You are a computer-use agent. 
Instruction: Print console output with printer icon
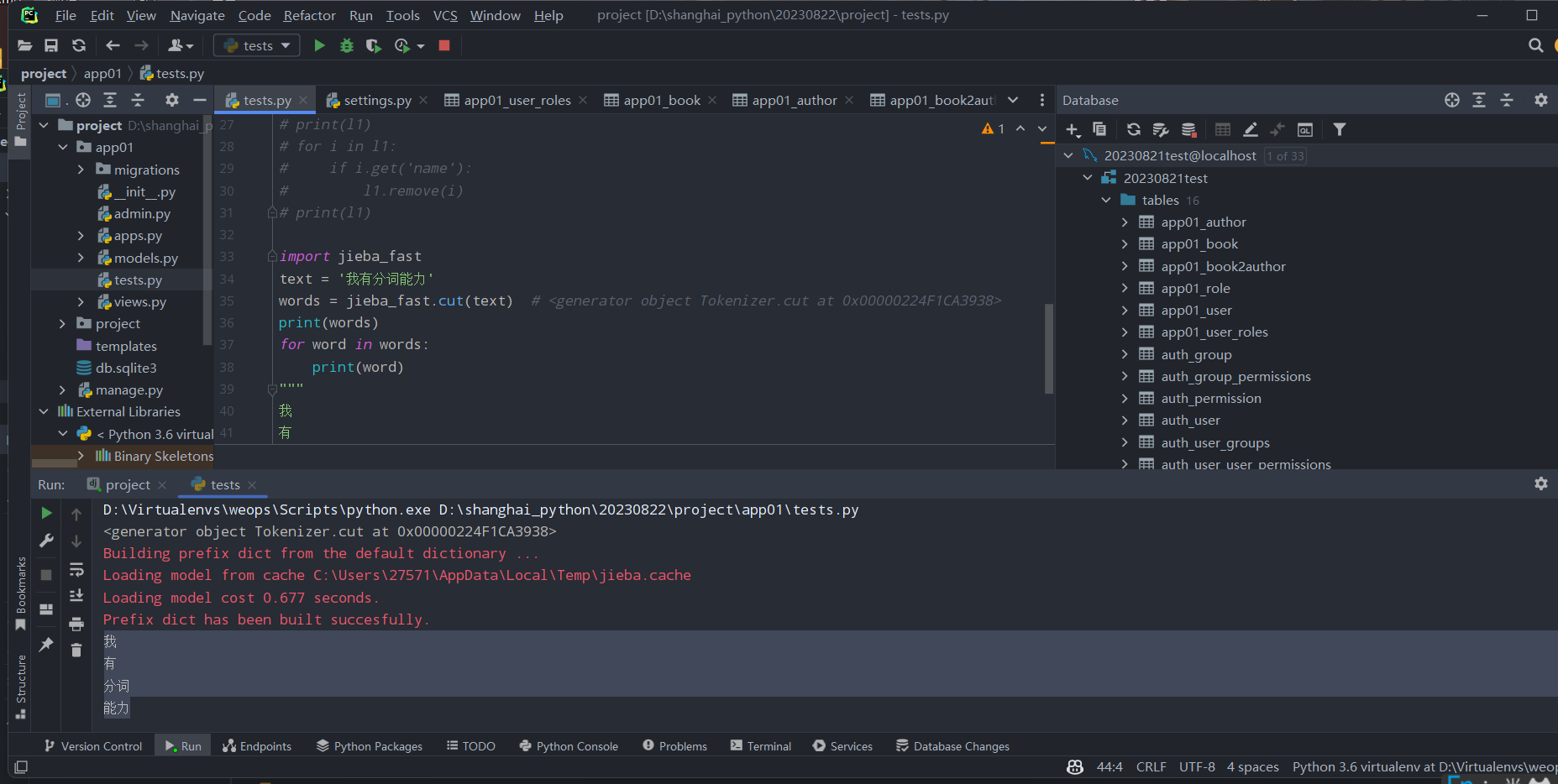[76, 624]
